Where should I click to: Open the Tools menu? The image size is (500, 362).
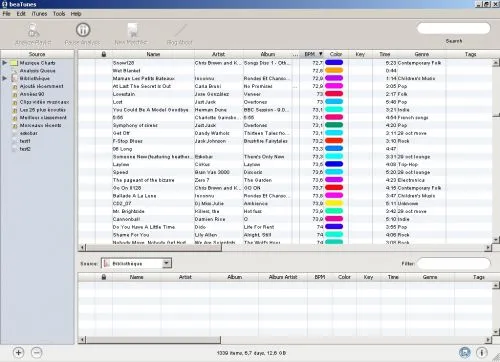[x=59, y=14]
